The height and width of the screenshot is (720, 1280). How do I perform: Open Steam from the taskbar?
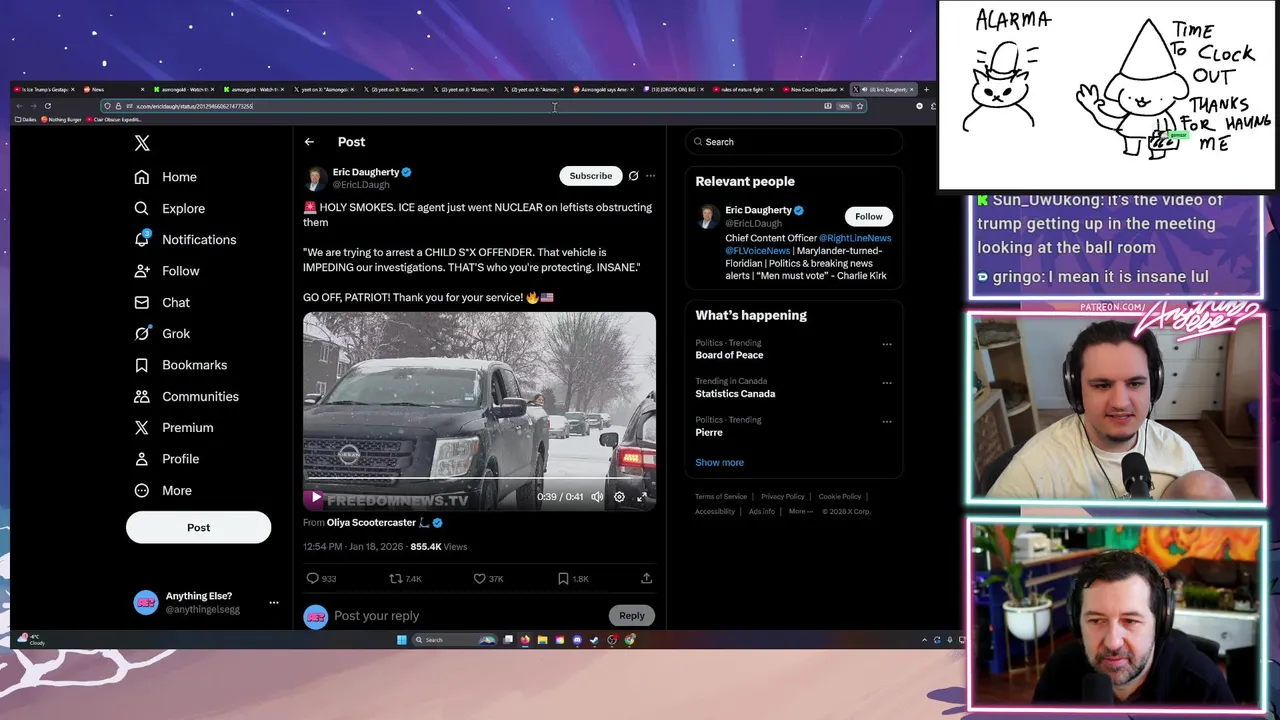(x=594, y=640)
